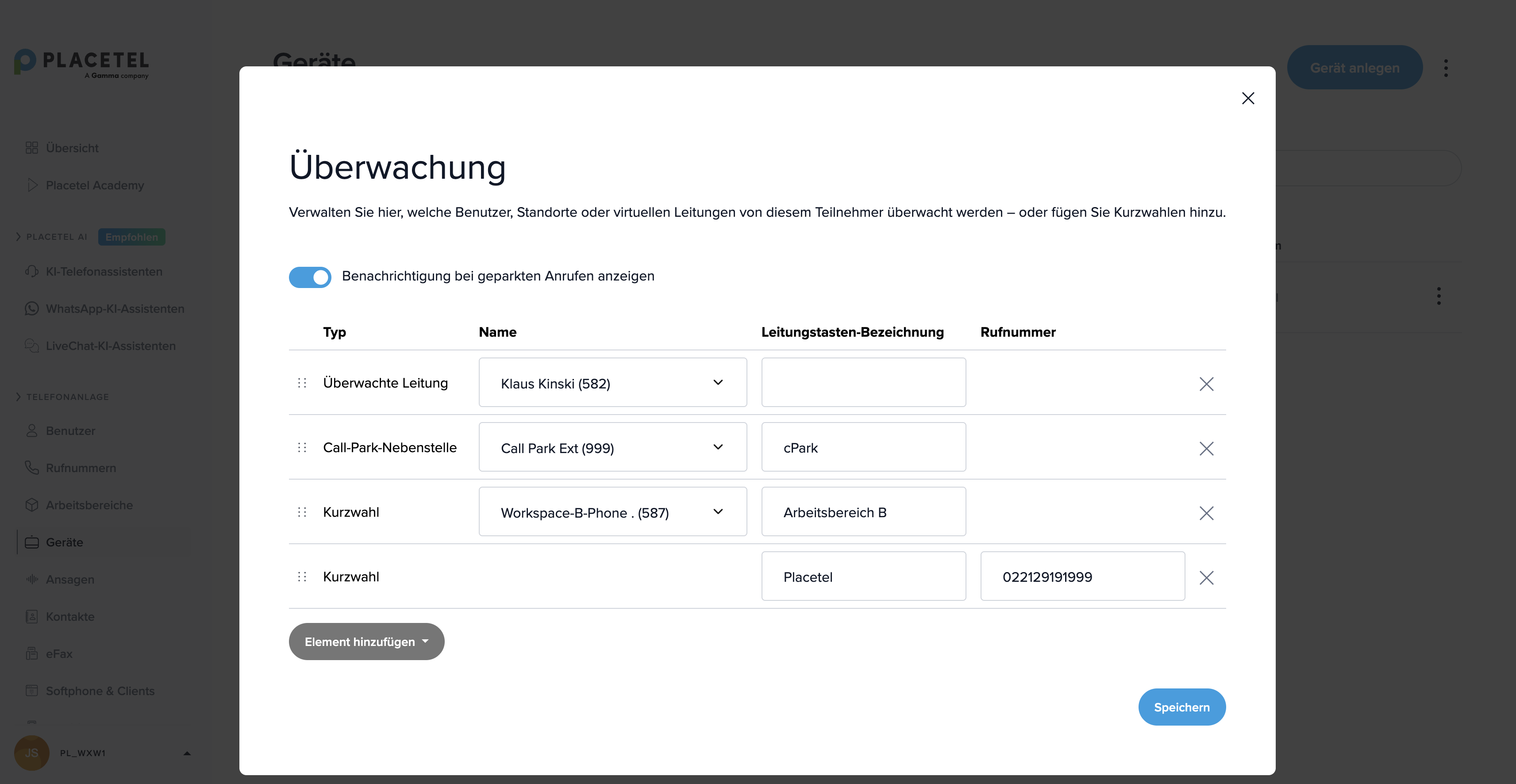This screenshot has height=784, width=1516.
Task: Collapse the TELEFONANLAGE section
Action: 18,397
